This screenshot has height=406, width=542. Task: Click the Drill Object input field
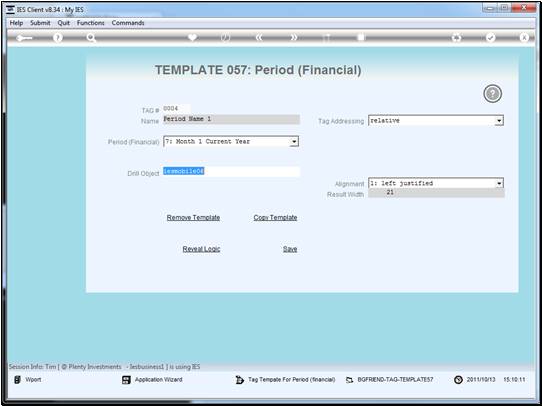pos(231,172)
